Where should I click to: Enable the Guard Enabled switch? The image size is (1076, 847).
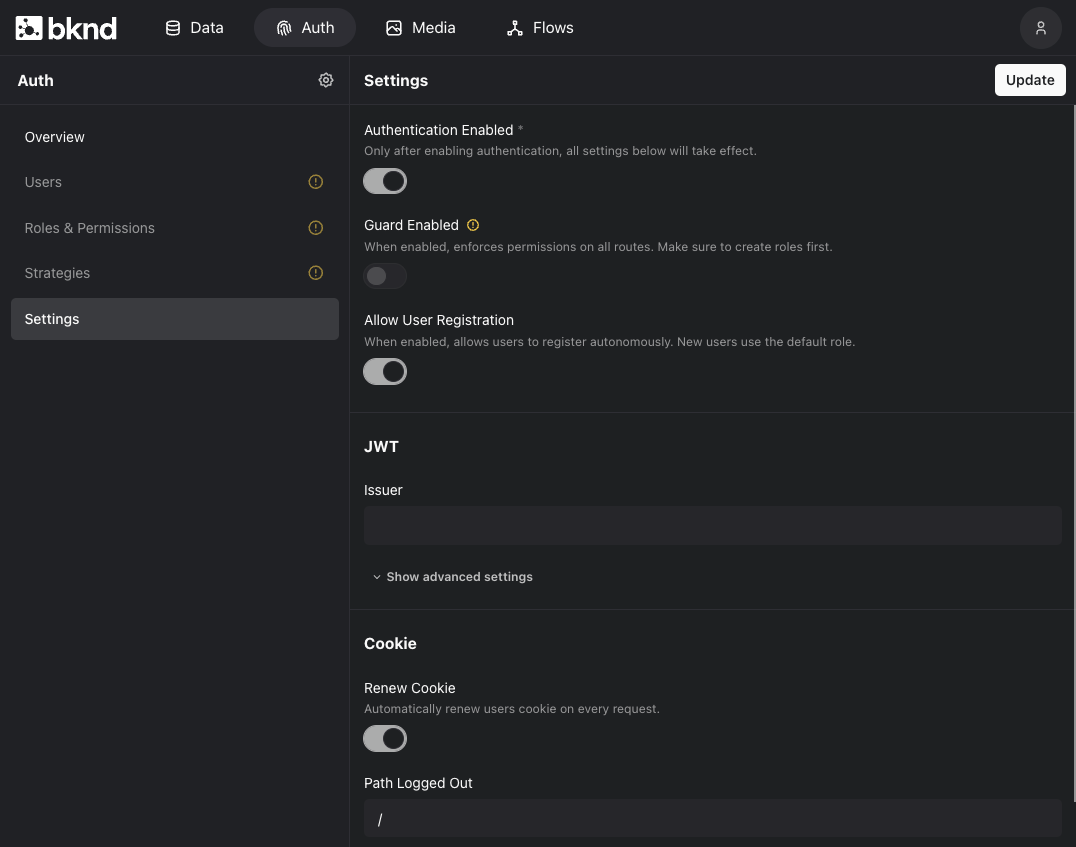click(x=385, y=276)
